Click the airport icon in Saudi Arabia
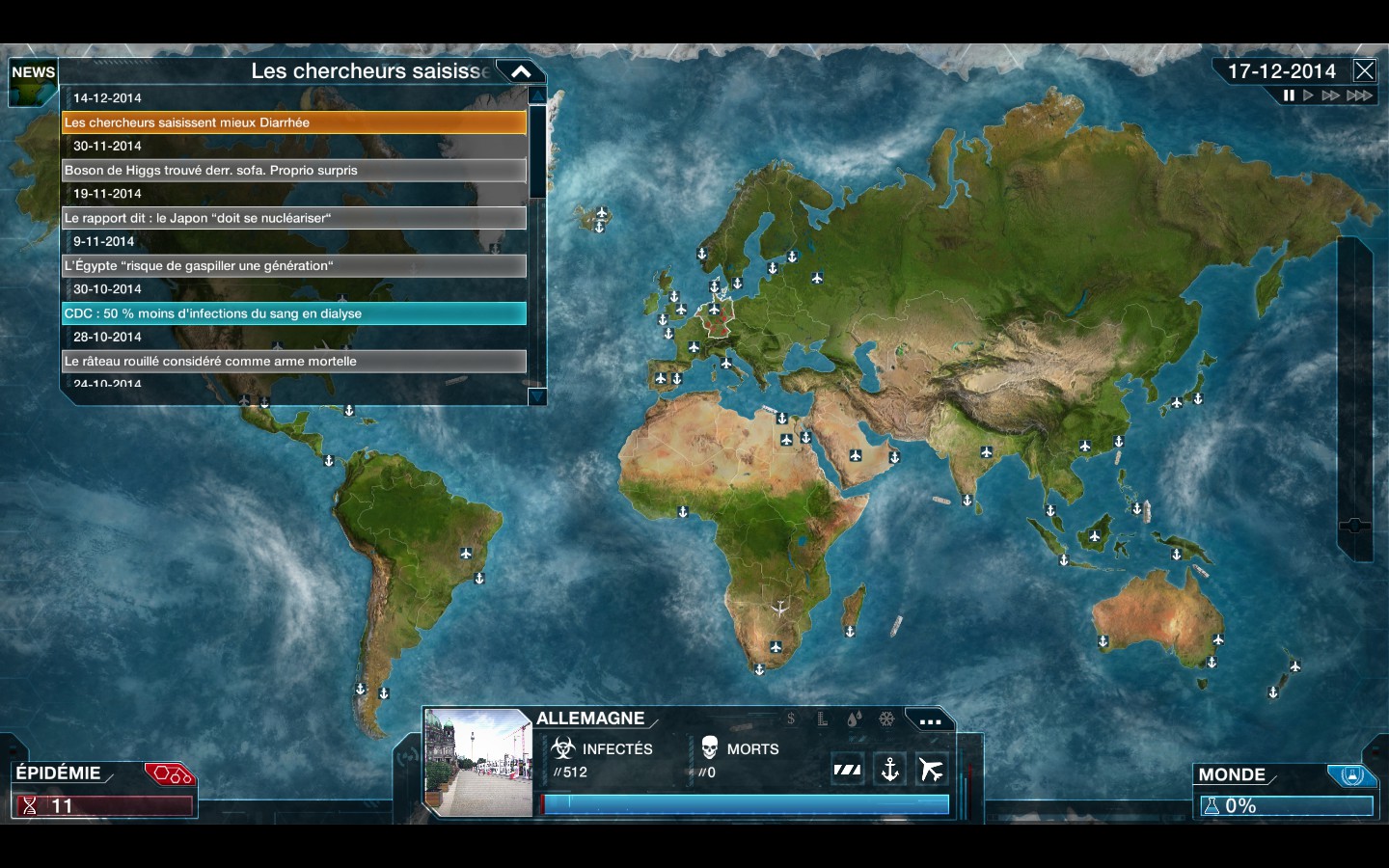This screenshot has width=1389, height=868. click(856, 455)
